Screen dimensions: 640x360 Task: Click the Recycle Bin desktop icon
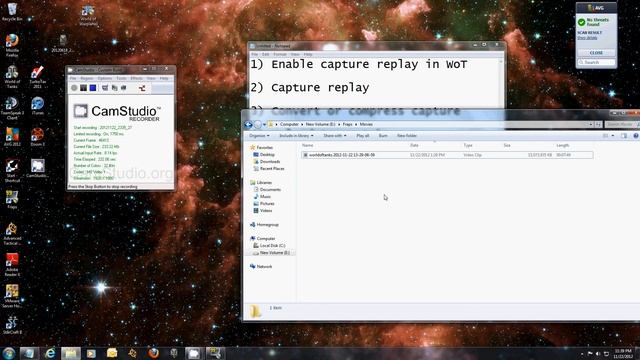click(12, 11)
